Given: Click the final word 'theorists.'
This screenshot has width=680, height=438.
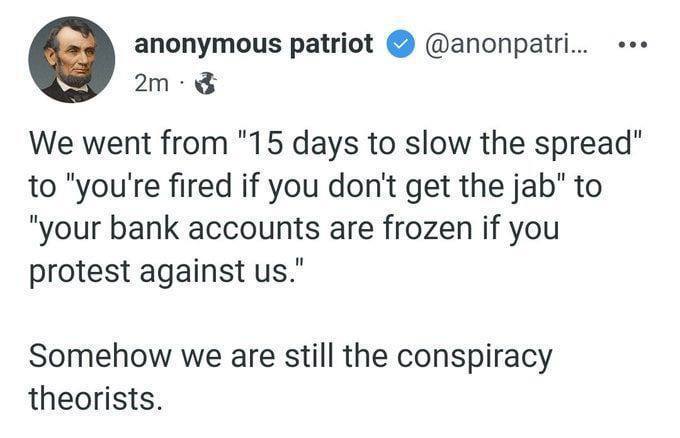Looking at the screenshot, I should coord(96,398).
